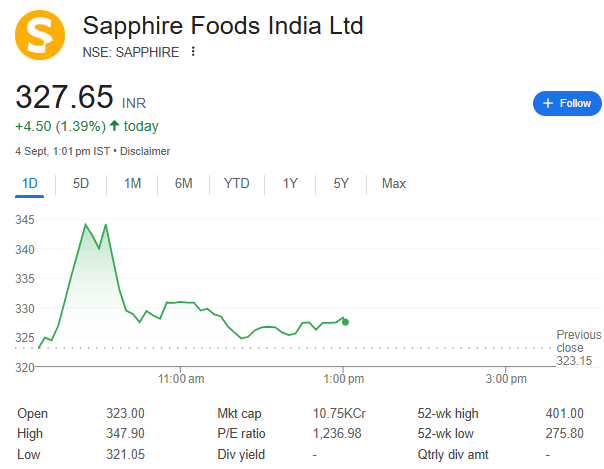
Task: View the 1Y price chart
Action: tap(290, 183)
